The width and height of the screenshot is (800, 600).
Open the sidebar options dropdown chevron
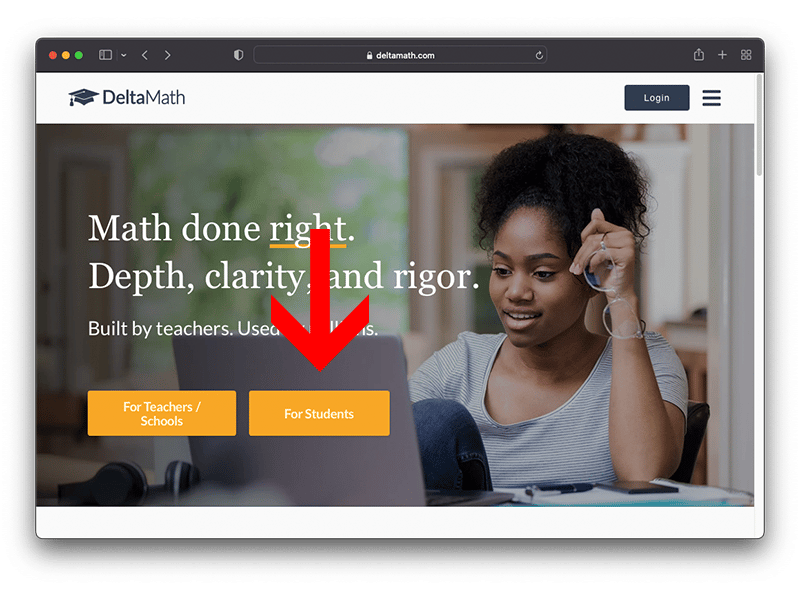123,55
